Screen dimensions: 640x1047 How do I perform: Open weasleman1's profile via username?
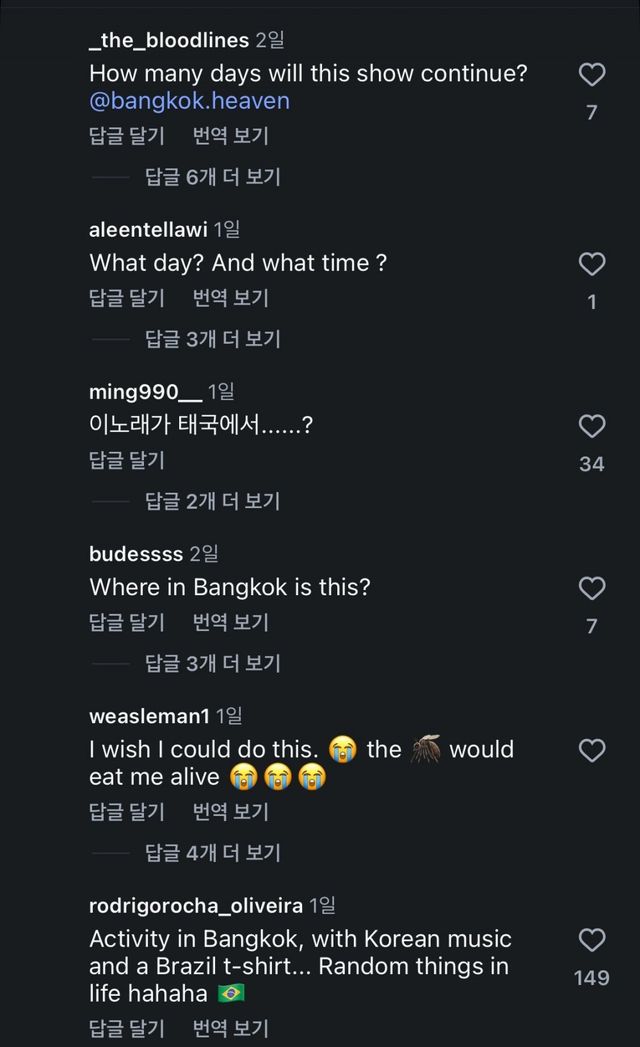pos(149,716)
